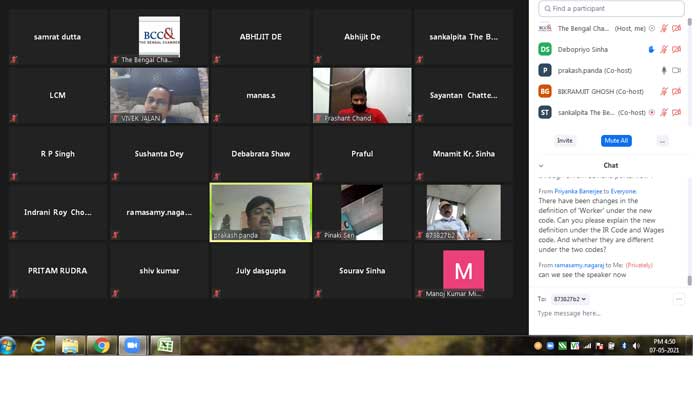Open Excel from the taskbar
This screenshot has width=700, height=394.
(165, 346)
